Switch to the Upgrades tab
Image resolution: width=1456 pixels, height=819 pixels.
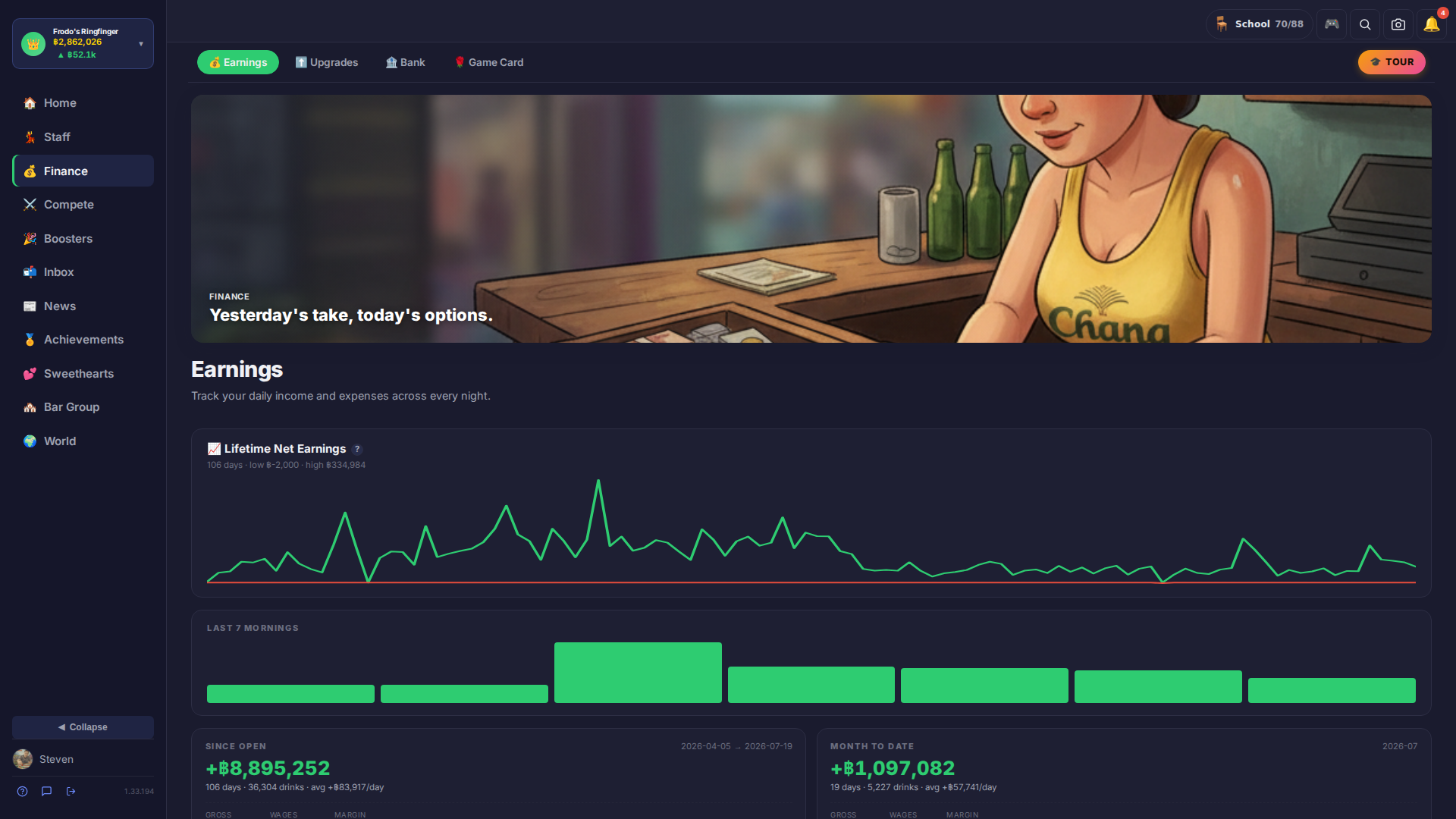pos(327,62)
